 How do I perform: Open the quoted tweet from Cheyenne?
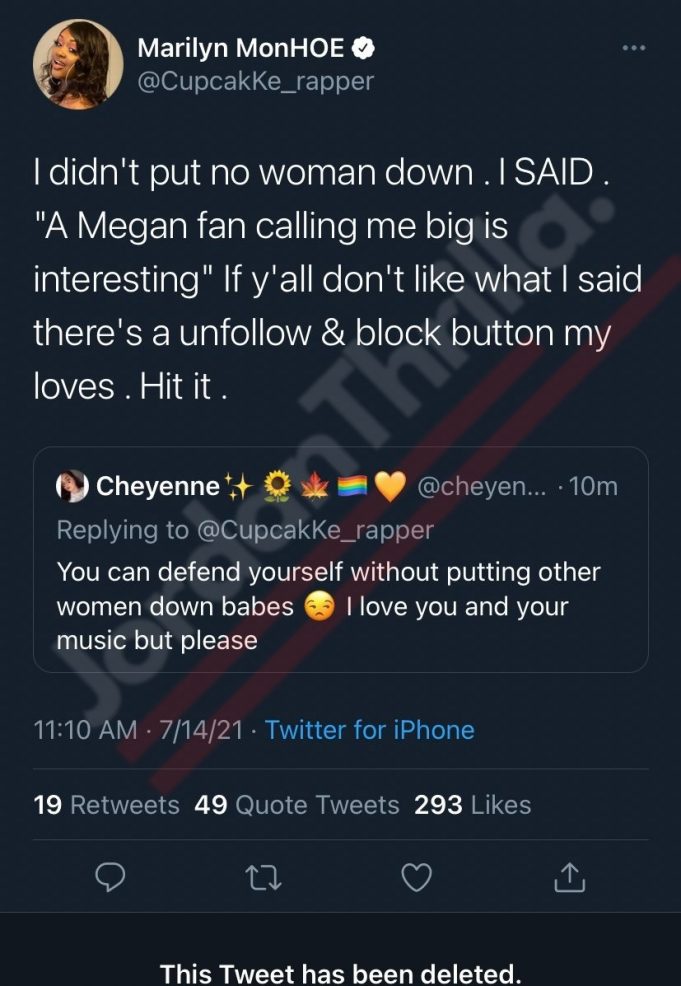coord(340,590)
